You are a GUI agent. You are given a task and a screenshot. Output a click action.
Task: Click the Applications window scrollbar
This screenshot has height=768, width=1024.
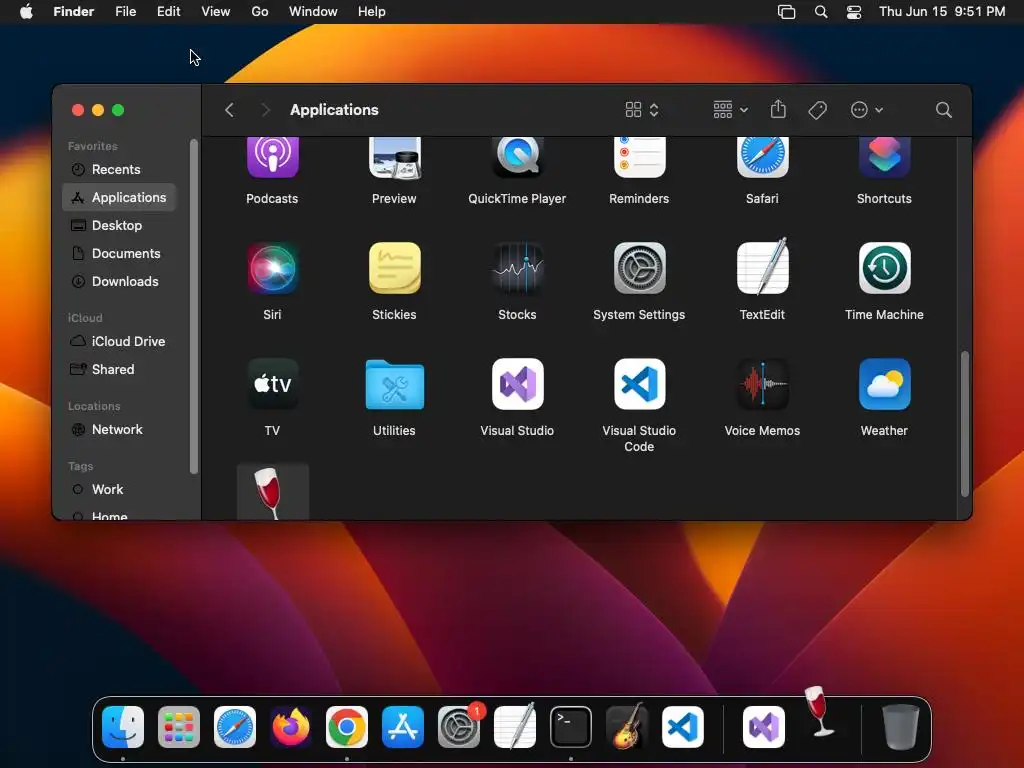[x=965, y=424]
